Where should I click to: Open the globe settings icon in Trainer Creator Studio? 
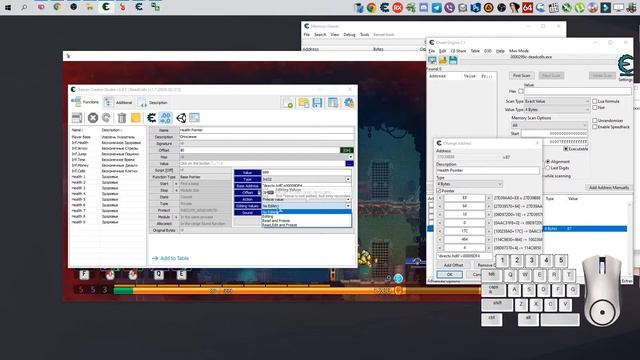pos(349,103)
